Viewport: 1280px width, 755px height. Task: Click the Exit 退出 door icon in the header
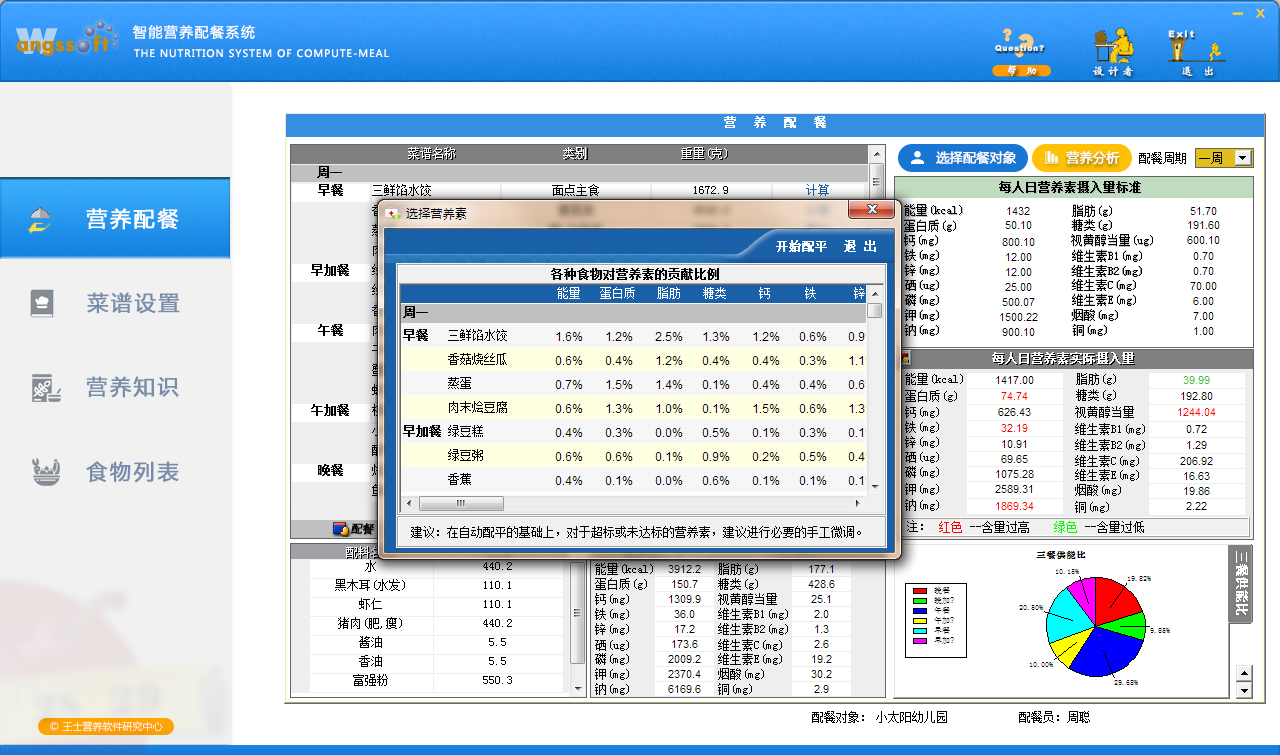(1197, 52)
